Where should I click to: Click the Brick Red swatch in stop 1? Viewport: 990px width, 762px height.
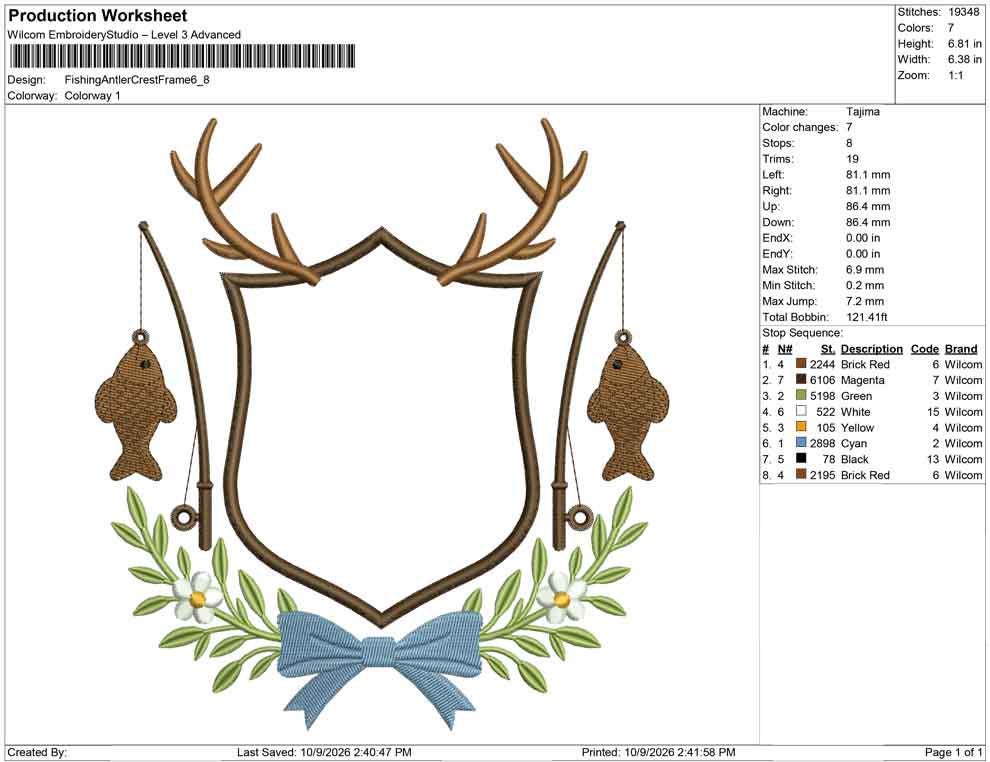coord(801,364)
